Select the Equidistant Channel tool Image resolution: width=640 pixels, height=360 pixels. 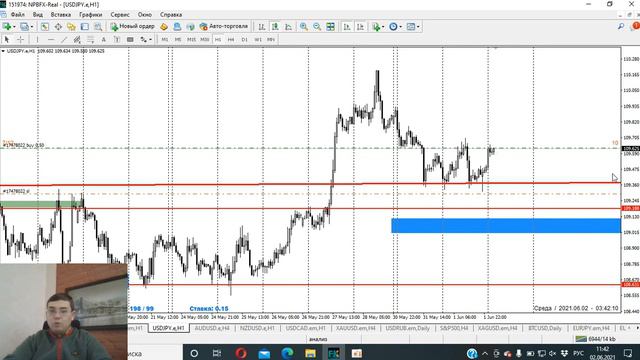click(77, 40)
